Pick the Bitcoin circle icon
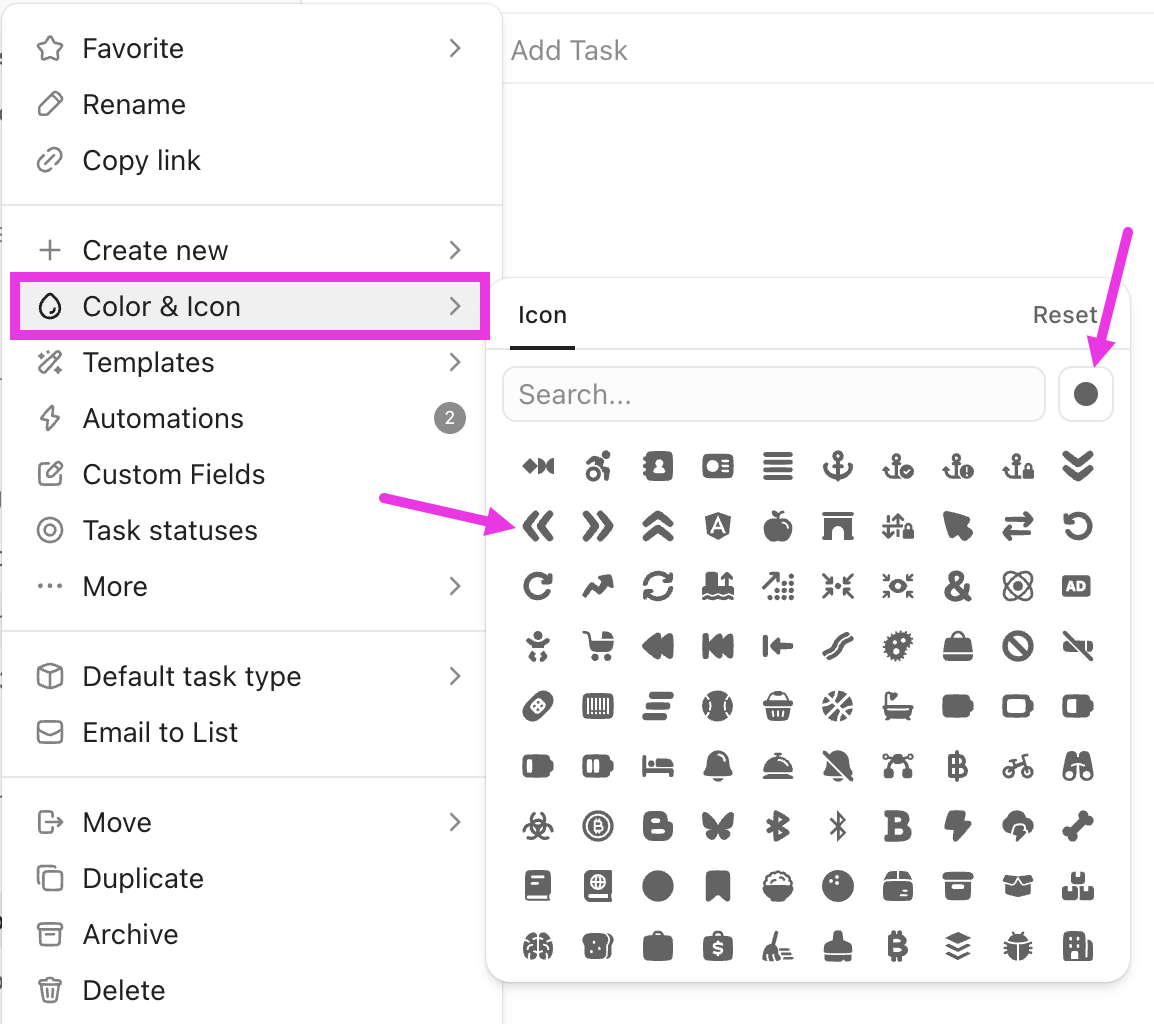 click(598, 826)
